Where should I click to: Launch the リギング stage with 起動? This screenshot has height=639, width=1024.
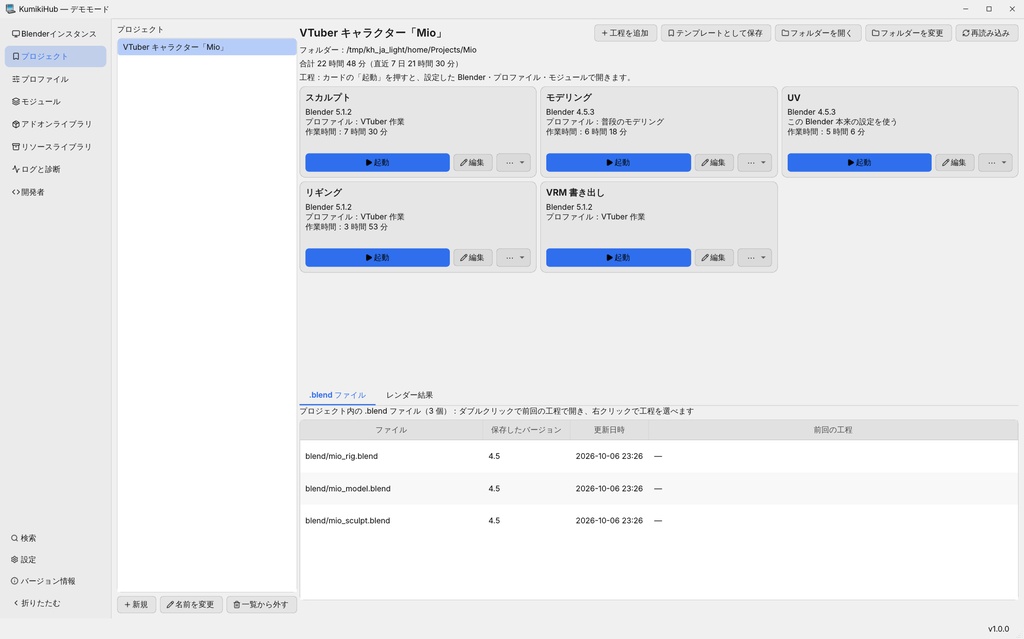[x=377, y=257]
